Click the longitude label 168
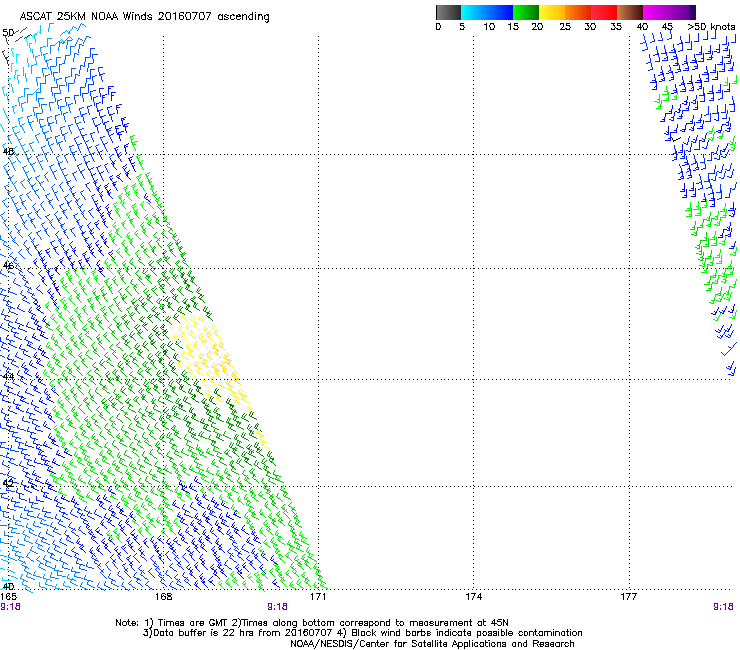This screenshot has width=740, height=650. [x=163, y=597]
